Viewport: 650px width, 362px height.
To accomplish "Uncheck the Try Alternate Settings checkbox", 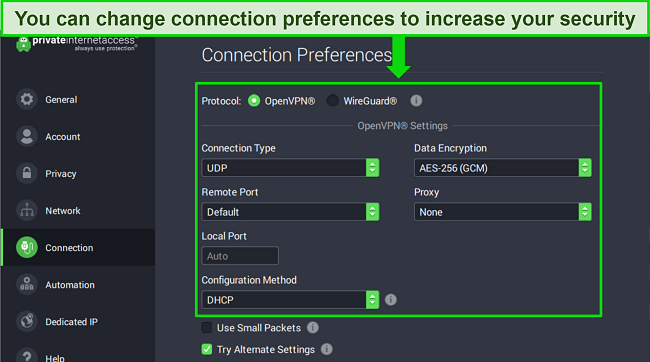I will pos(206,349).
